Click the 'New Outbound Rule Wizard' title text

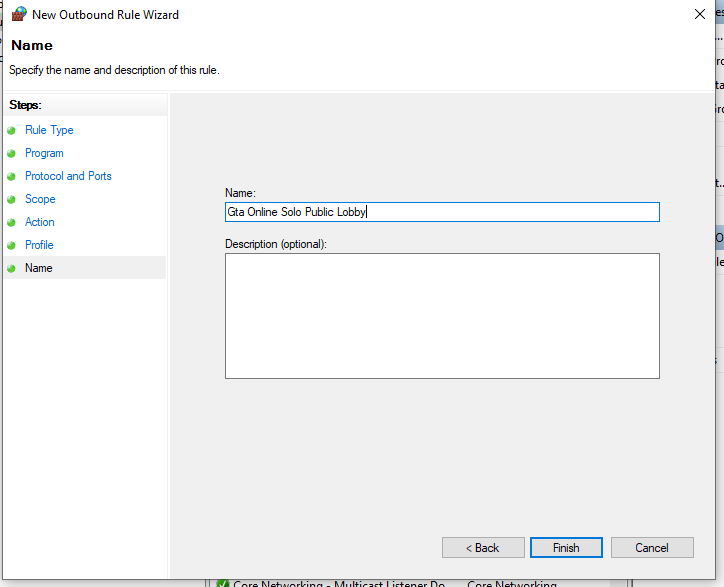105,15
